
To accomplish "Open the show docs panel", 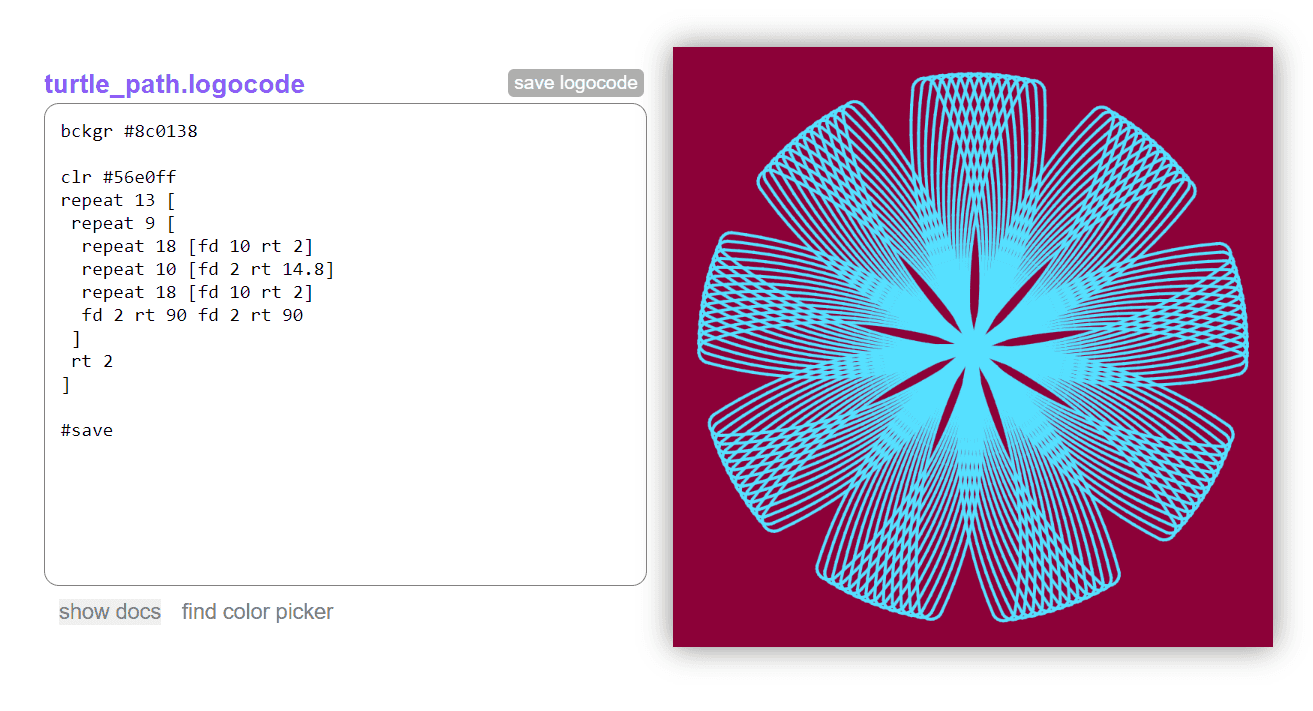I will pos(109,611).
